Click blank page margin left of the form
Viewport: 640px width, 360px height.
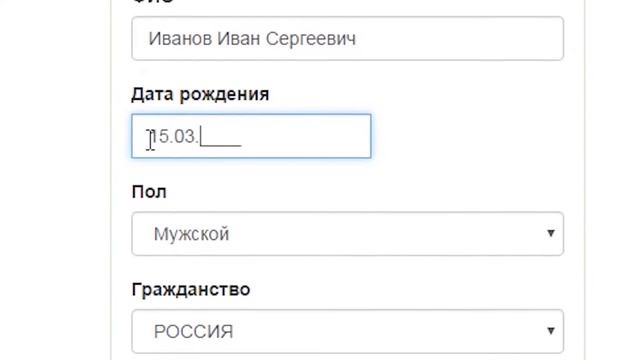pyautogui.click(x=55, y=180)
